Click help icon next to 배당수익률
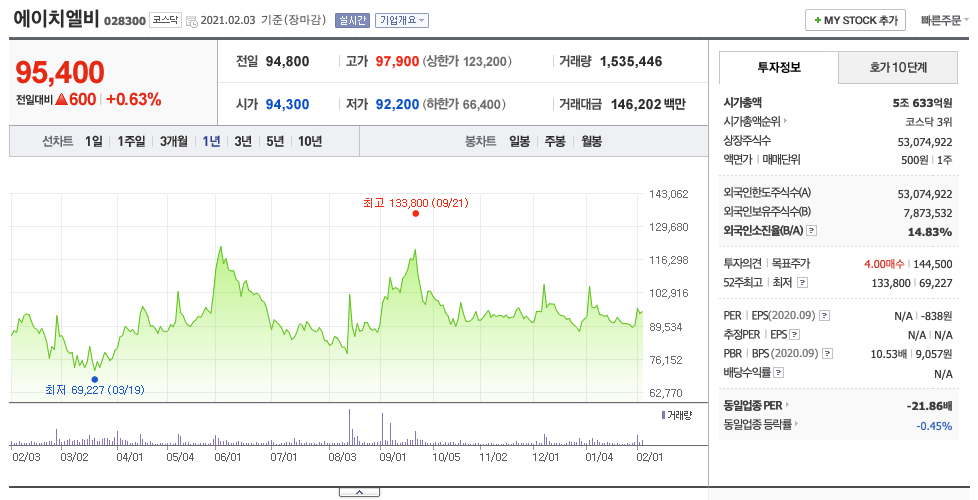The image size is (978, 500). tap(778, 373)
